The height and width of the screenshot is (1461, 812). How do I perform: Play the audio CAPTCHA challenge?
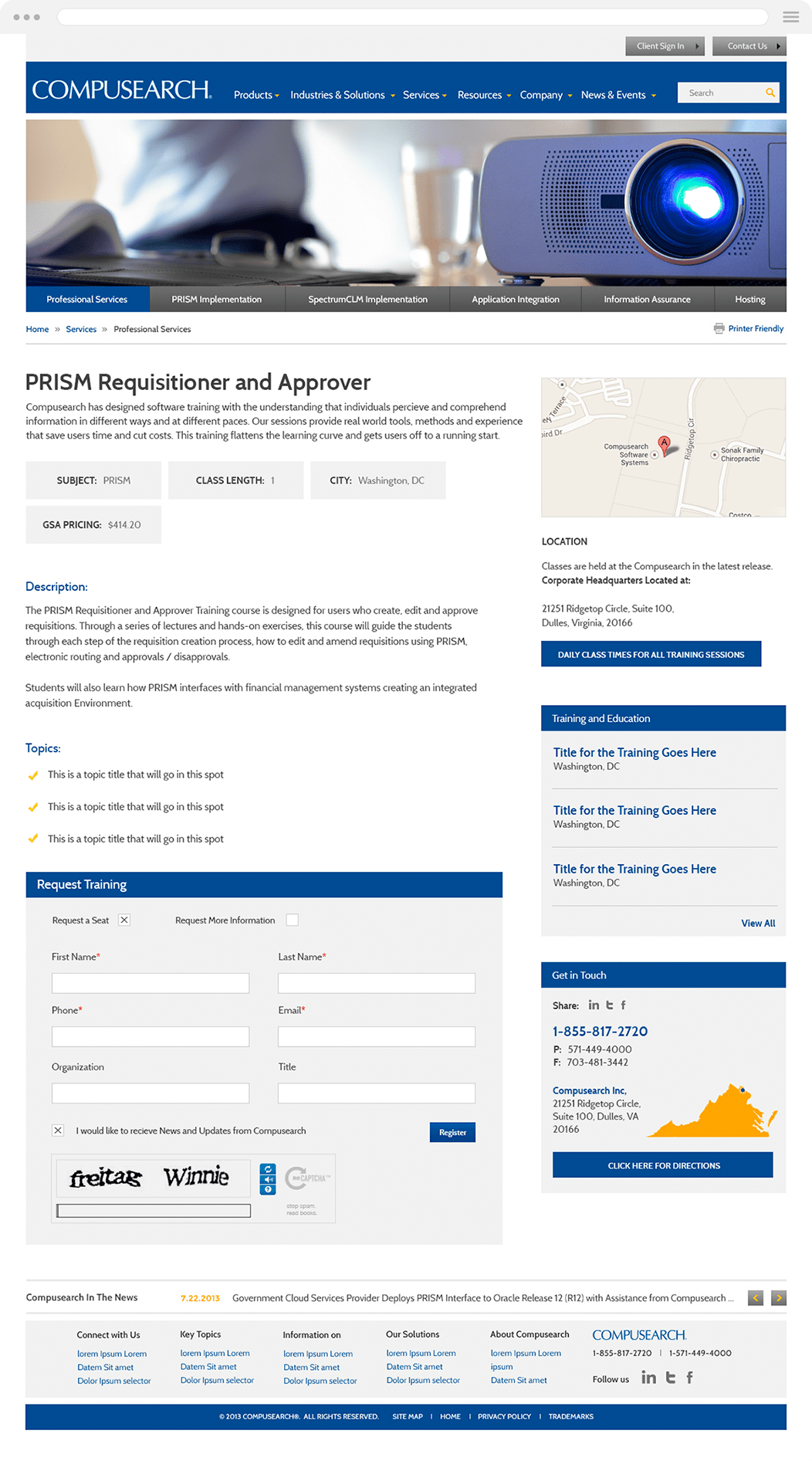tap(268, 1179)
